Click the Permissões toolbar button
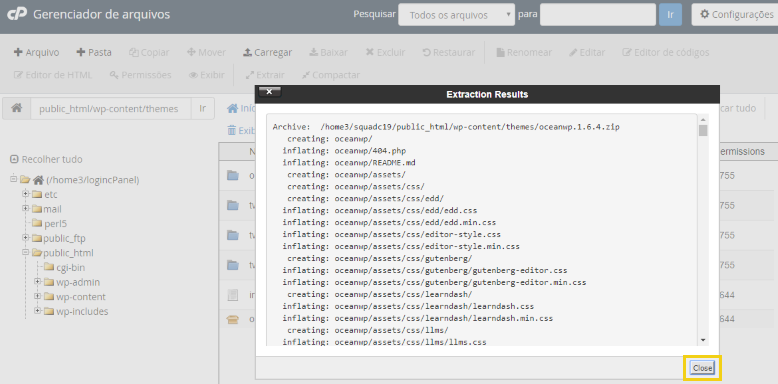Screen dimensions: 778x384 (140, 75)
